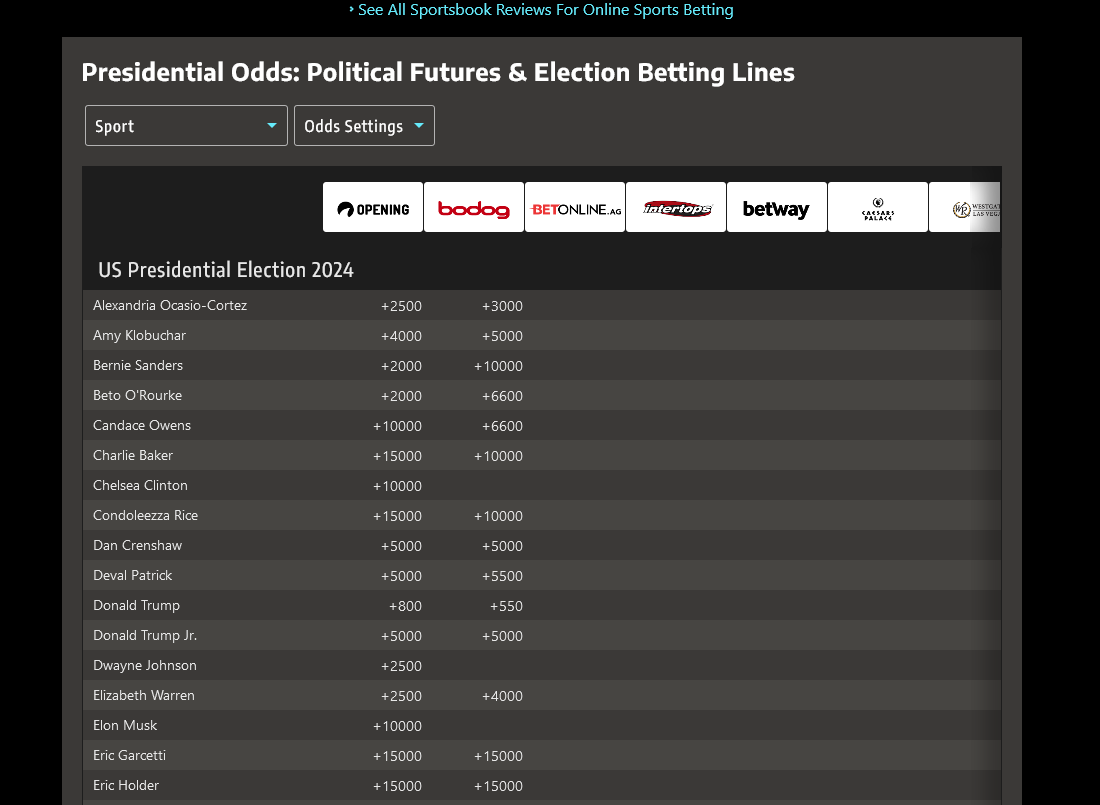Click Donald Trump row name
Image resolution: width=1100 pixels, height=805 pixels.
click(x=136, y=606)
